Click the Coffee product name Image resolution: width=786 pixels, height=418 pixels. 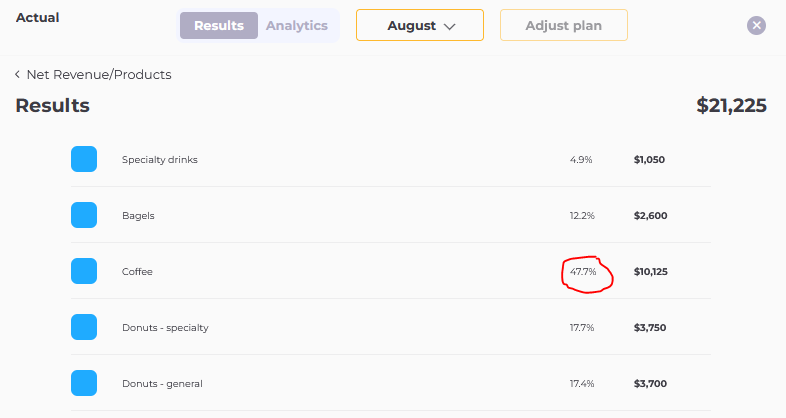click(137, 272)
